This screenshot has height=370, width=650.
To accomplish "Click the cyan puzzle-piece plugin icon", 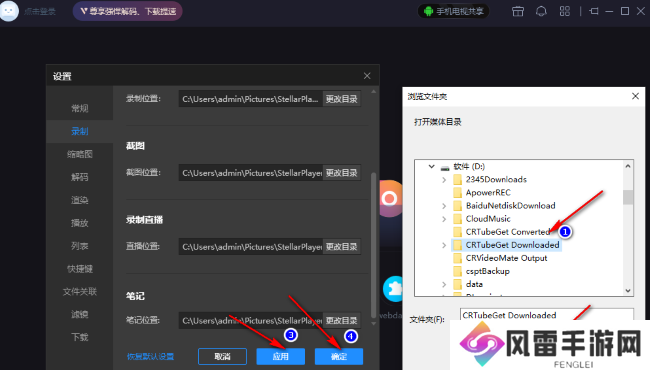I will pos(393,288).
